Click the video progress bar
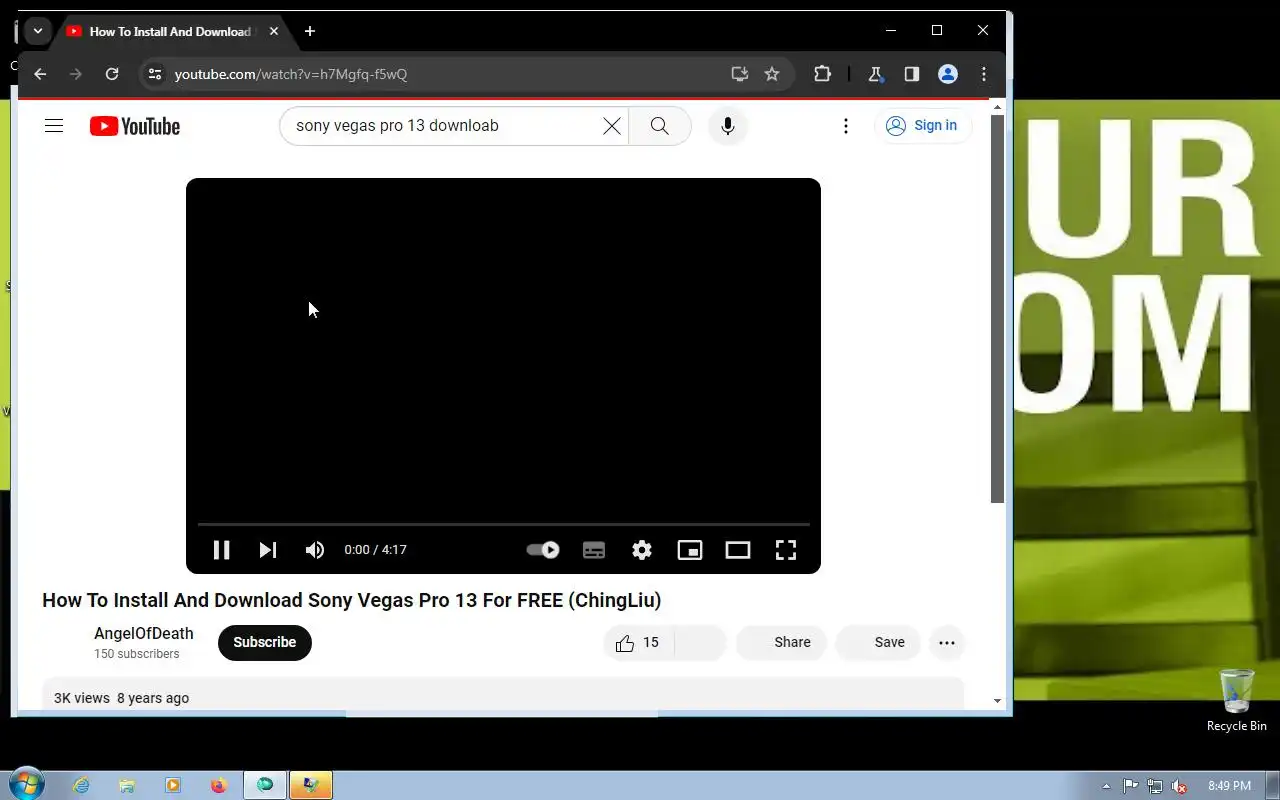The height and width of the screenshot is (800, 1280). tap(503, 524)
